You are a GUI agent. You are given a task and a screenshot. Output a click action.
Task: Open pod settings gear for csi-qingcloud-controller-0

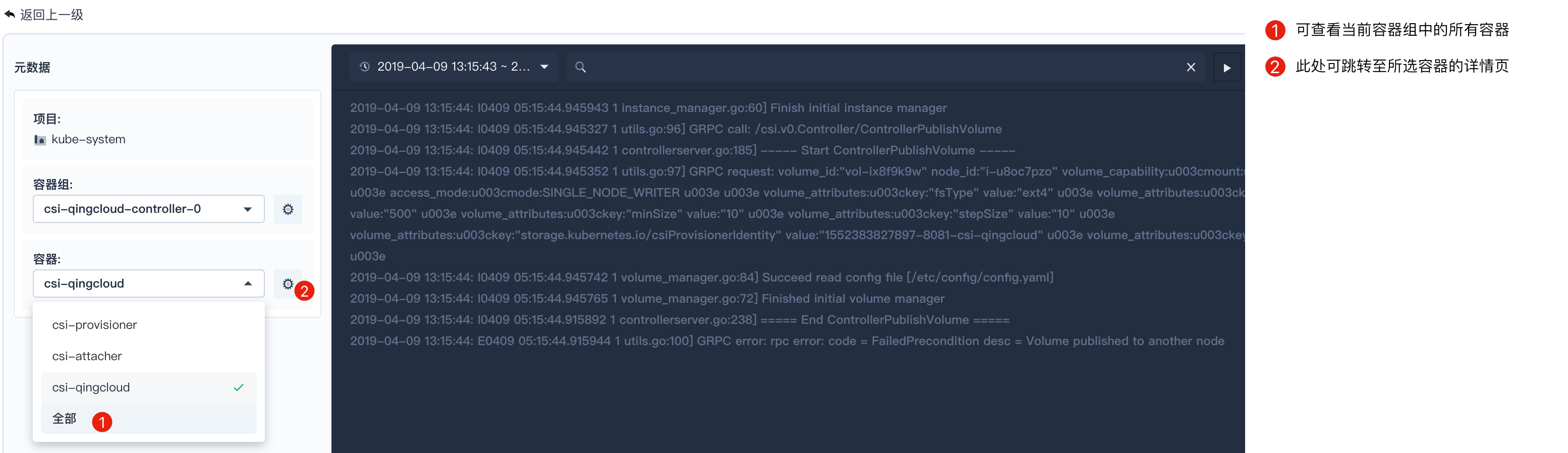[x=288, y=209]
